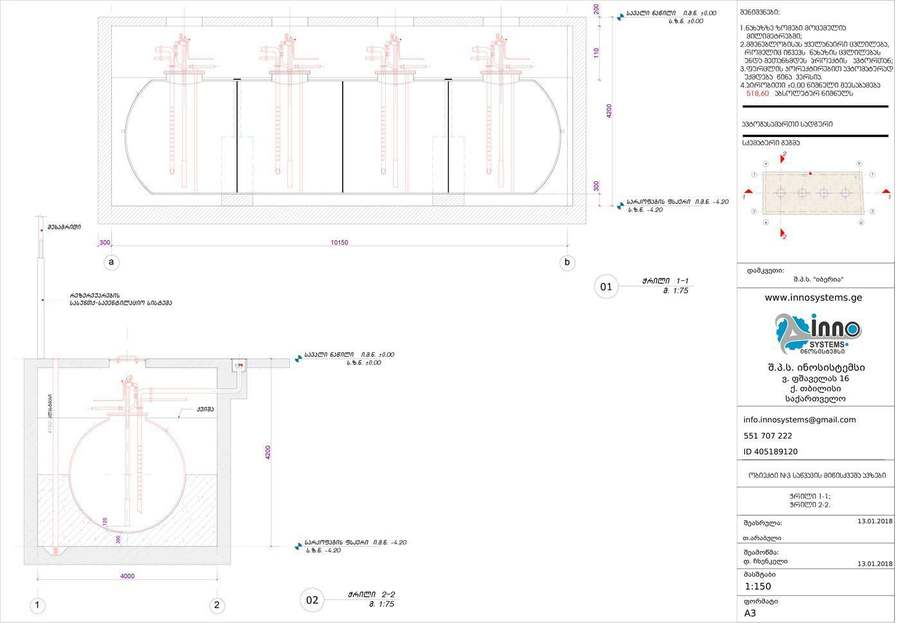Image resolution: width=900 pixels, height=623 pixels.
Task: Click blue elevation marker at -4.20 in section 1-1
Action: coord(620,206)
